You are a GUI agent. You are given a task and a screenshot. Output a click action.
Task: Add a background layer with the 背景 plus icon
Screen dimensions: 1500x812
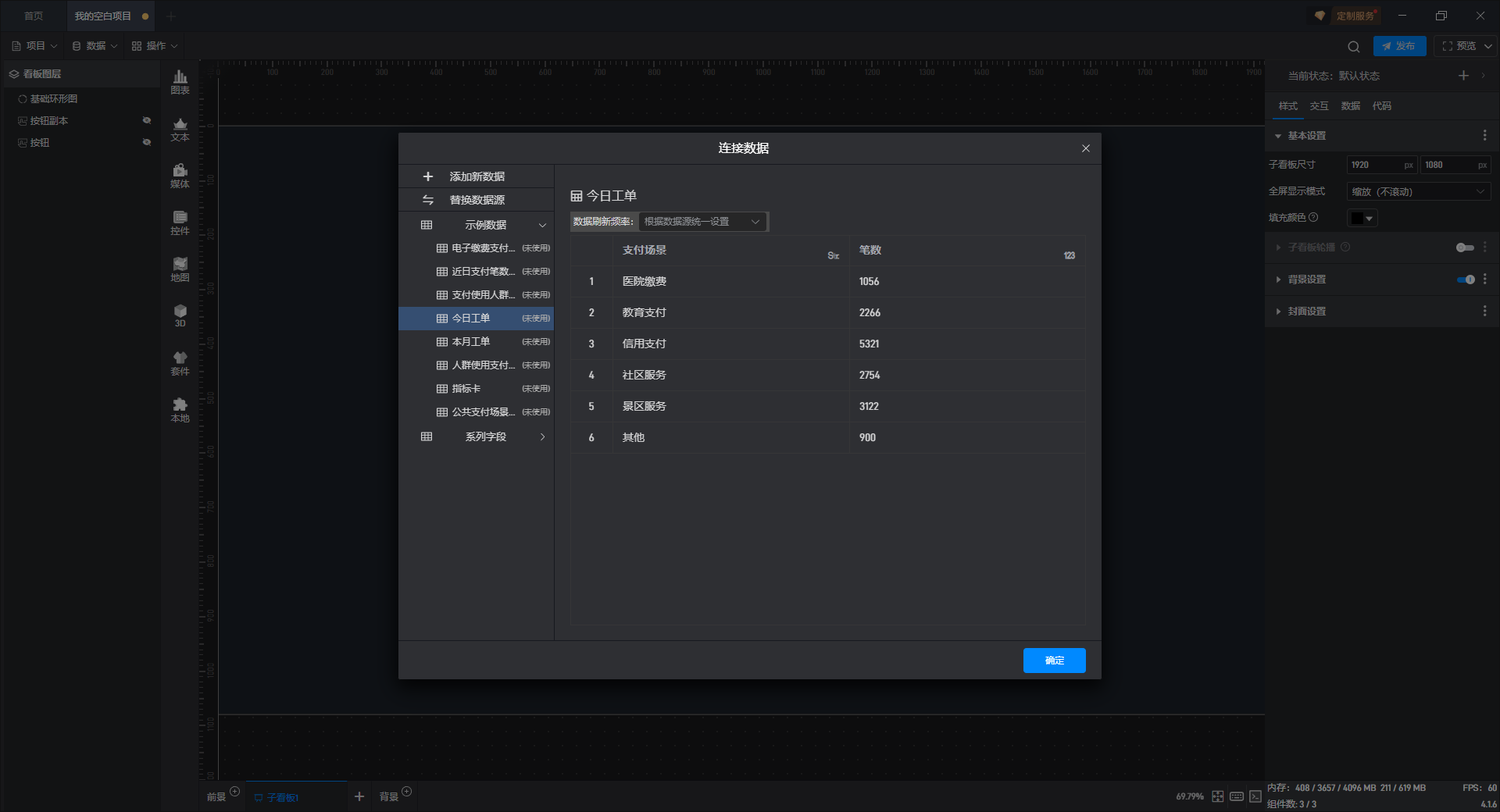tap(406, 792)
